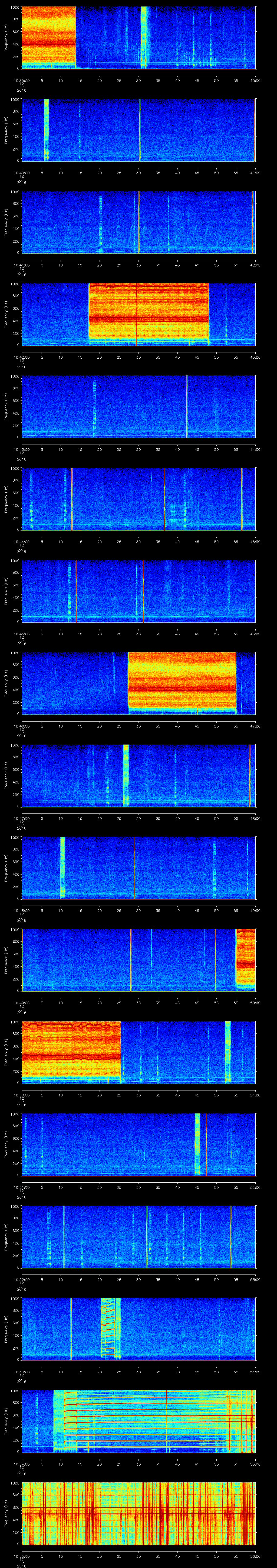Click the noise onset in the 10:49 spectrogram
Screen dimensions: 277x1568
pyautogui.click(x=246, y=959)
